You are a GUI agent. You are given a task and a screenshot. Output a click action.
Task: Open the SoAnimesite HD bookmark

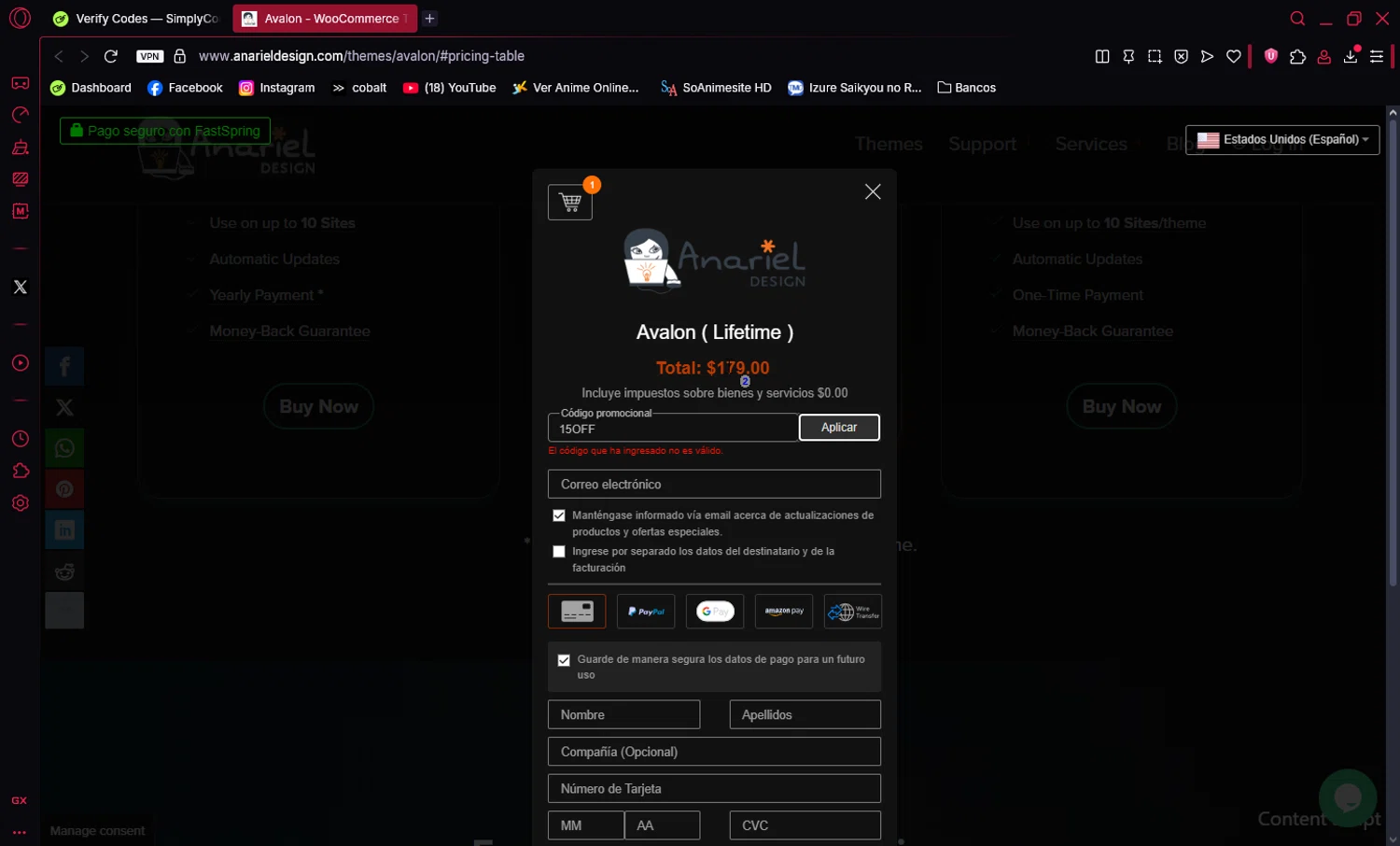pos(716,88)
